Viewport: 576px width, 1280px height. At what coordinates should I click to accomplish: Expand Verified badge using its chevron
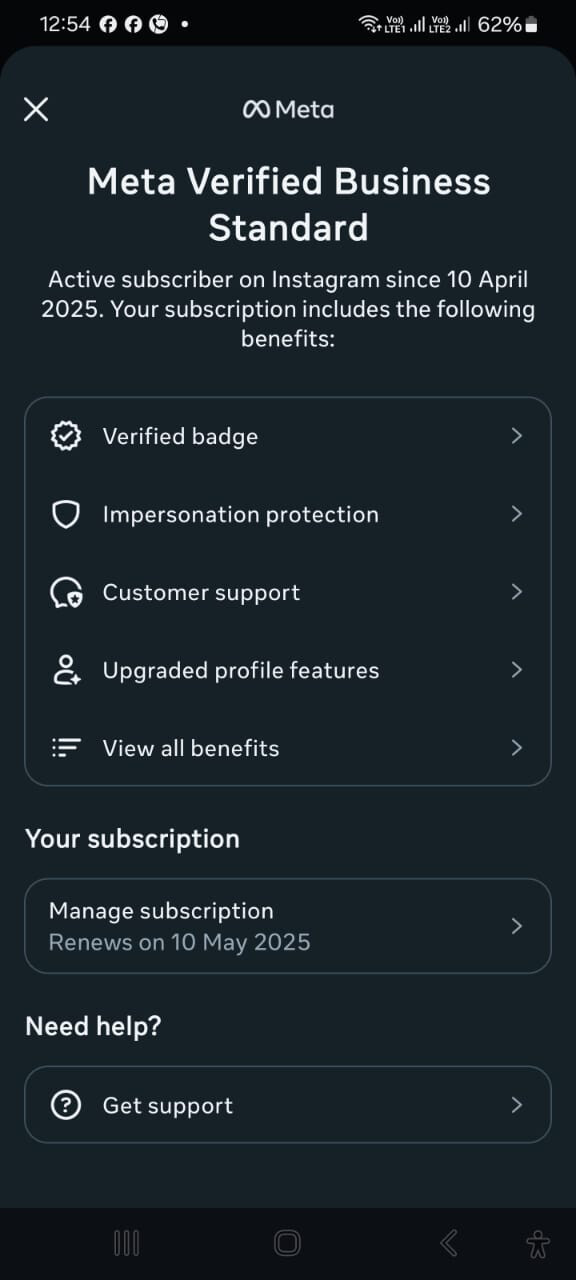[517, 436]
